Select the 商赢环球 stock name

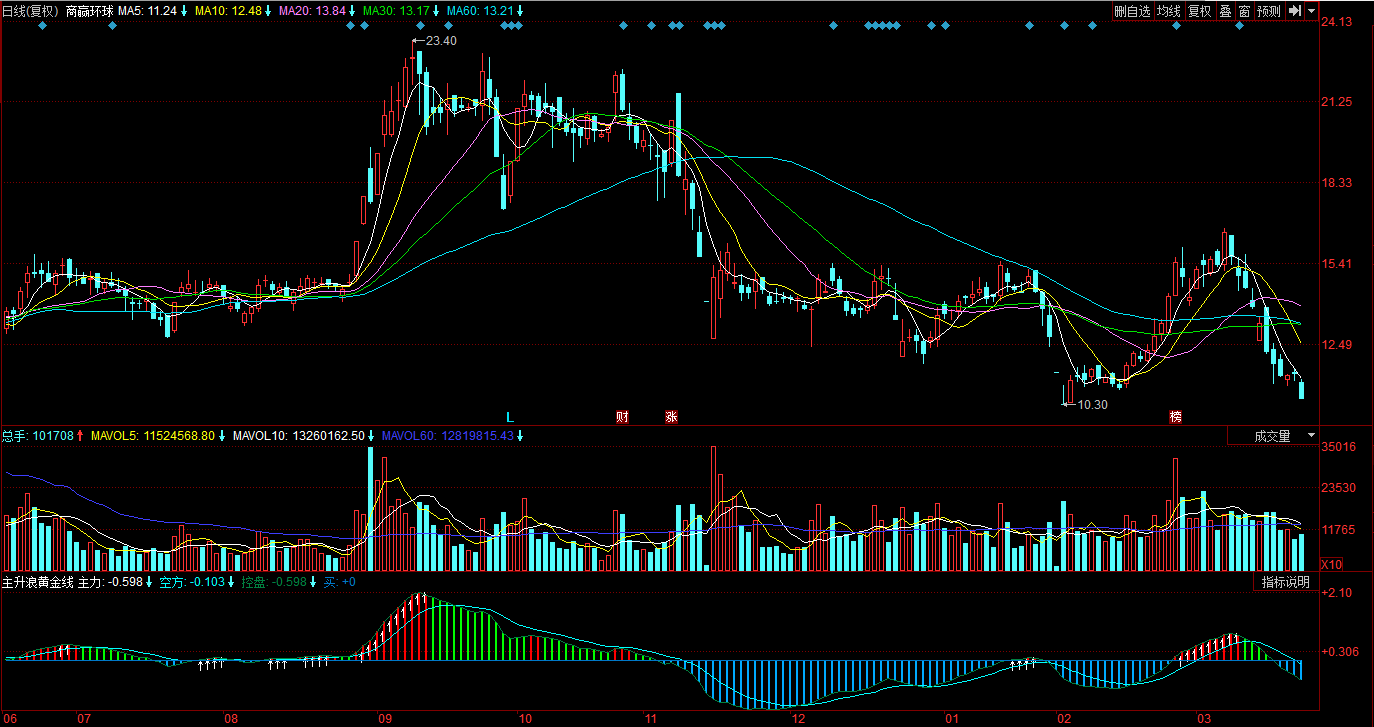point(90,11)
